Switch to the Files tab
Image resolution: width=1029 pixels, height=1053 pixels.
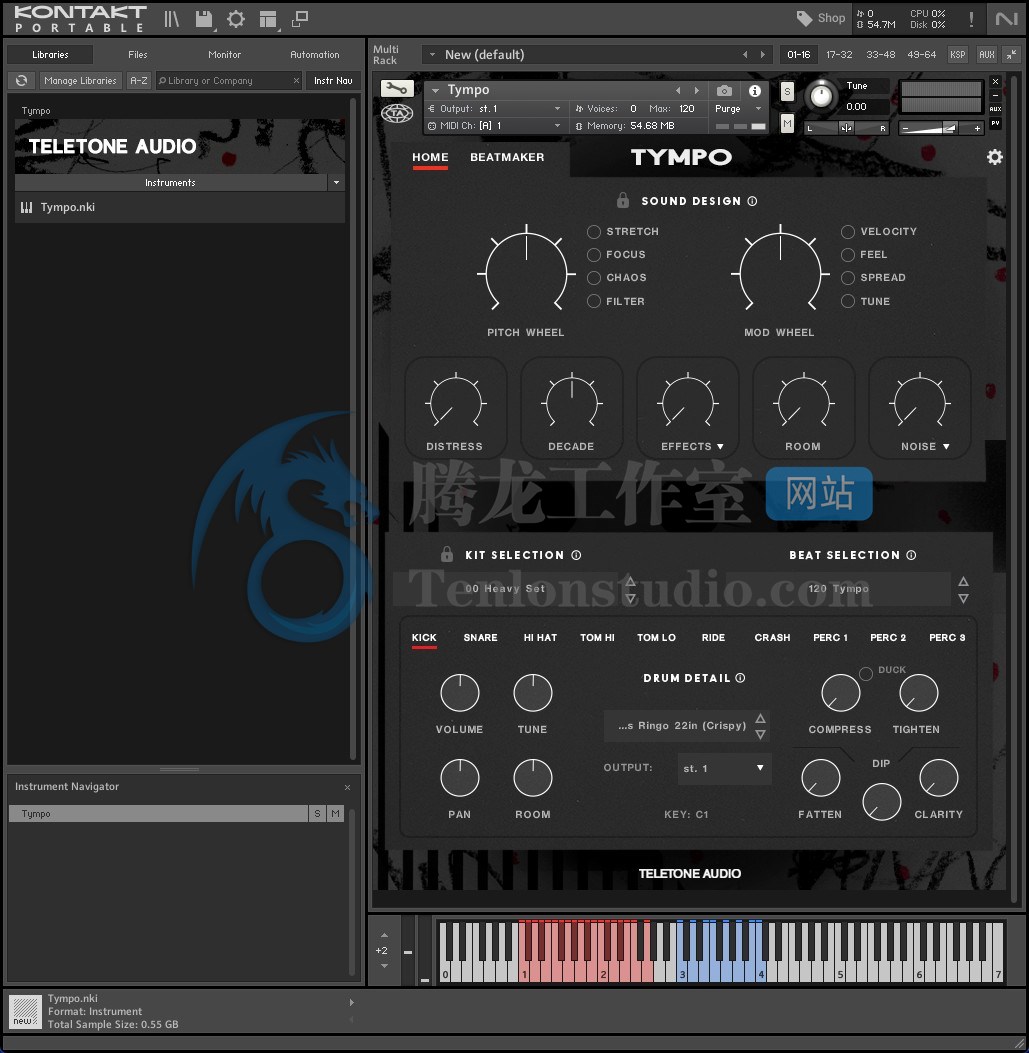coord(138,54)
